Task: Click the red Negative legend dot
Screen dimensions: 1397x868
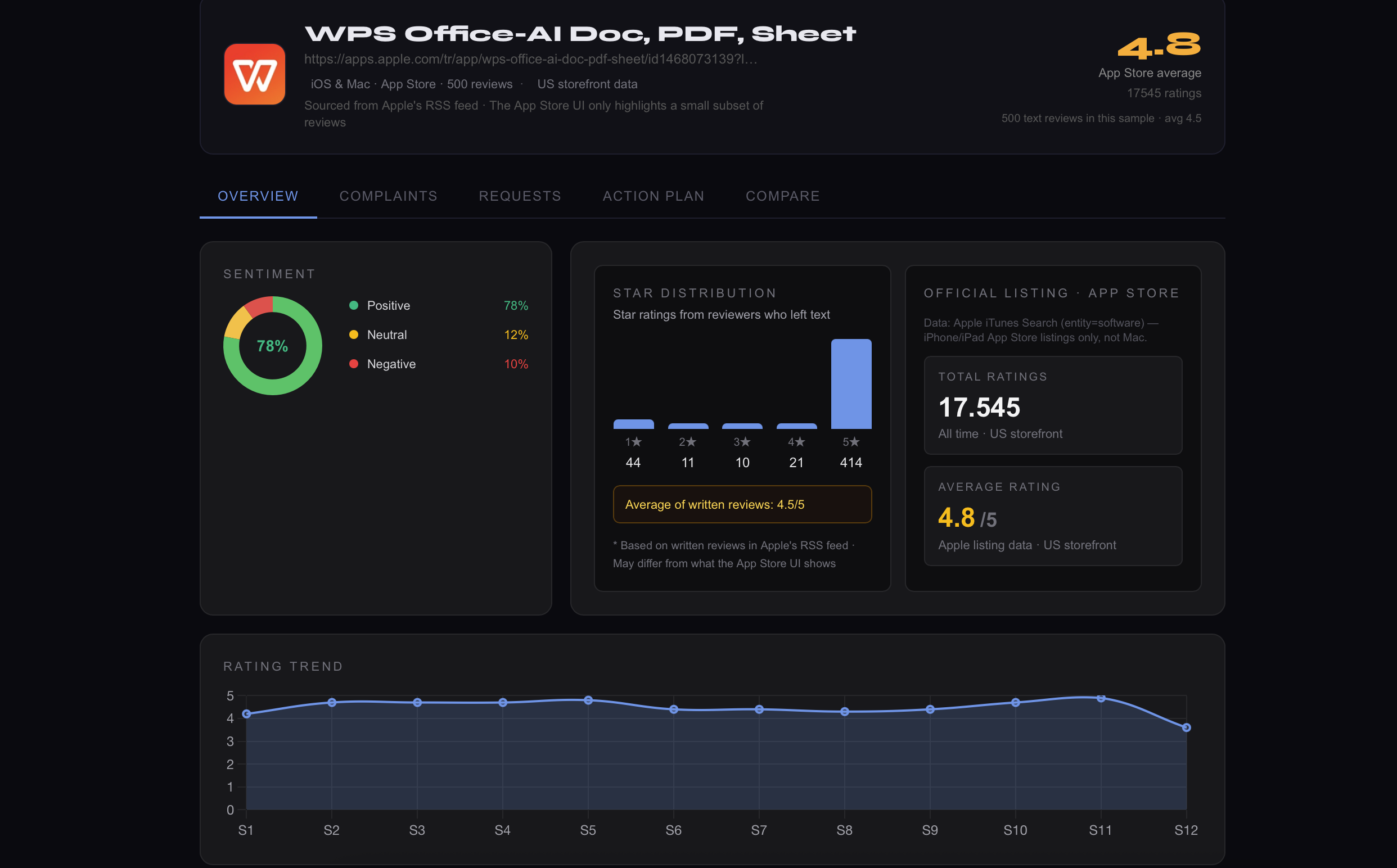Action: coord(354,364)
